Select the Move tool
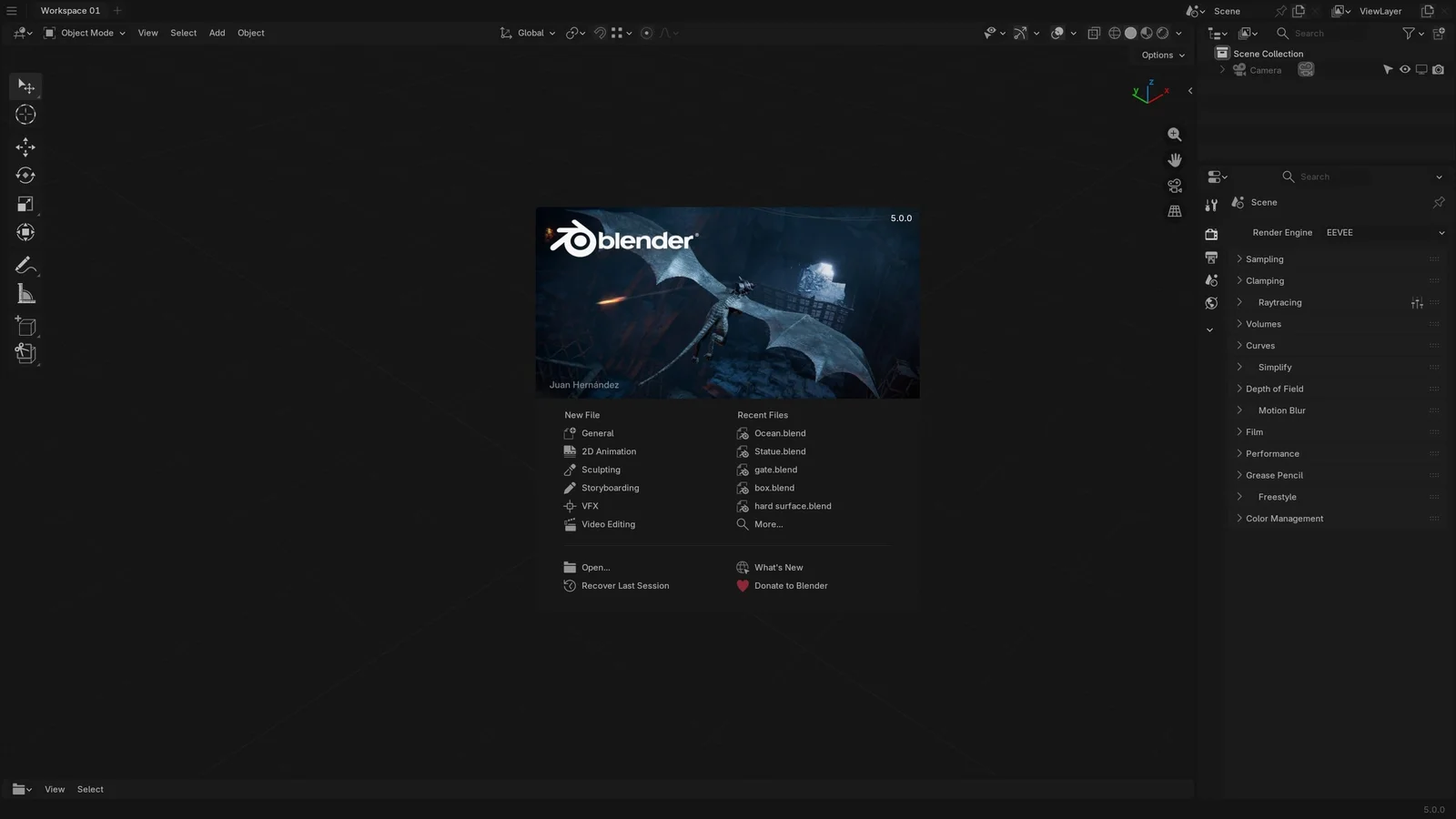This screenshot has height=819, width=1456. 25,147
